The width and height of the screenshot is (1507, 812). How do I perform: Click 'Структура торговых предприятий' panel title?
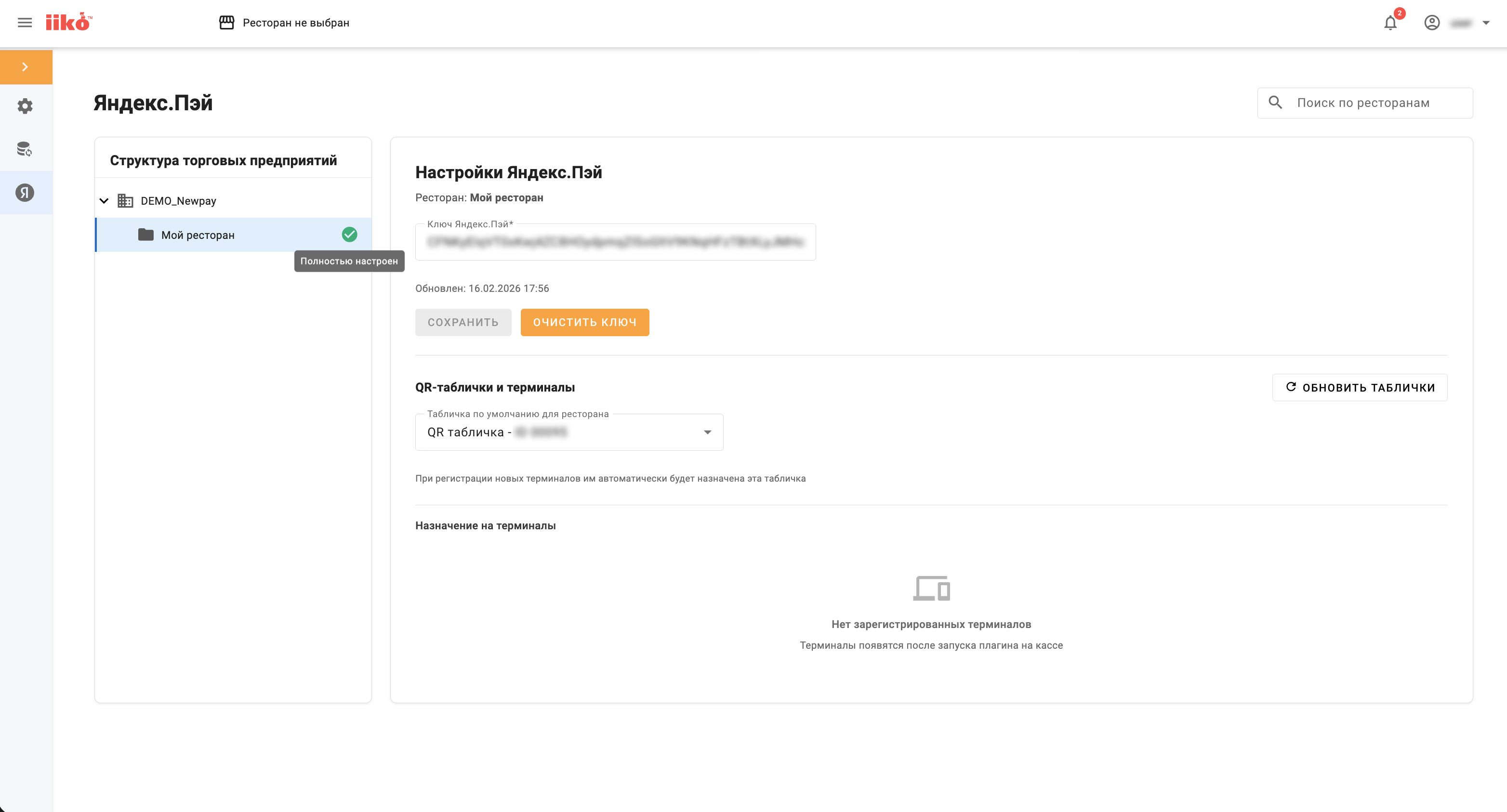224,160
